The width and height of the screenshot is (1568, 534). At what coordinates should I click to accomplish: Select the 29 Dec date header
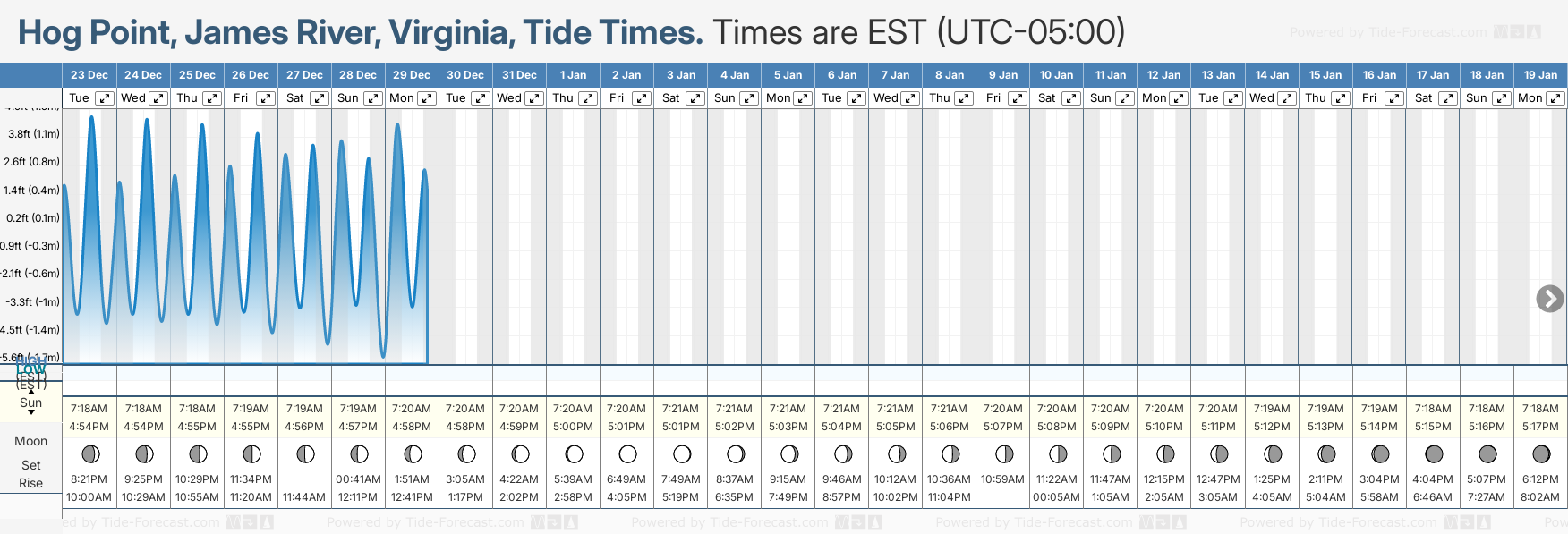tap(412, 75)
